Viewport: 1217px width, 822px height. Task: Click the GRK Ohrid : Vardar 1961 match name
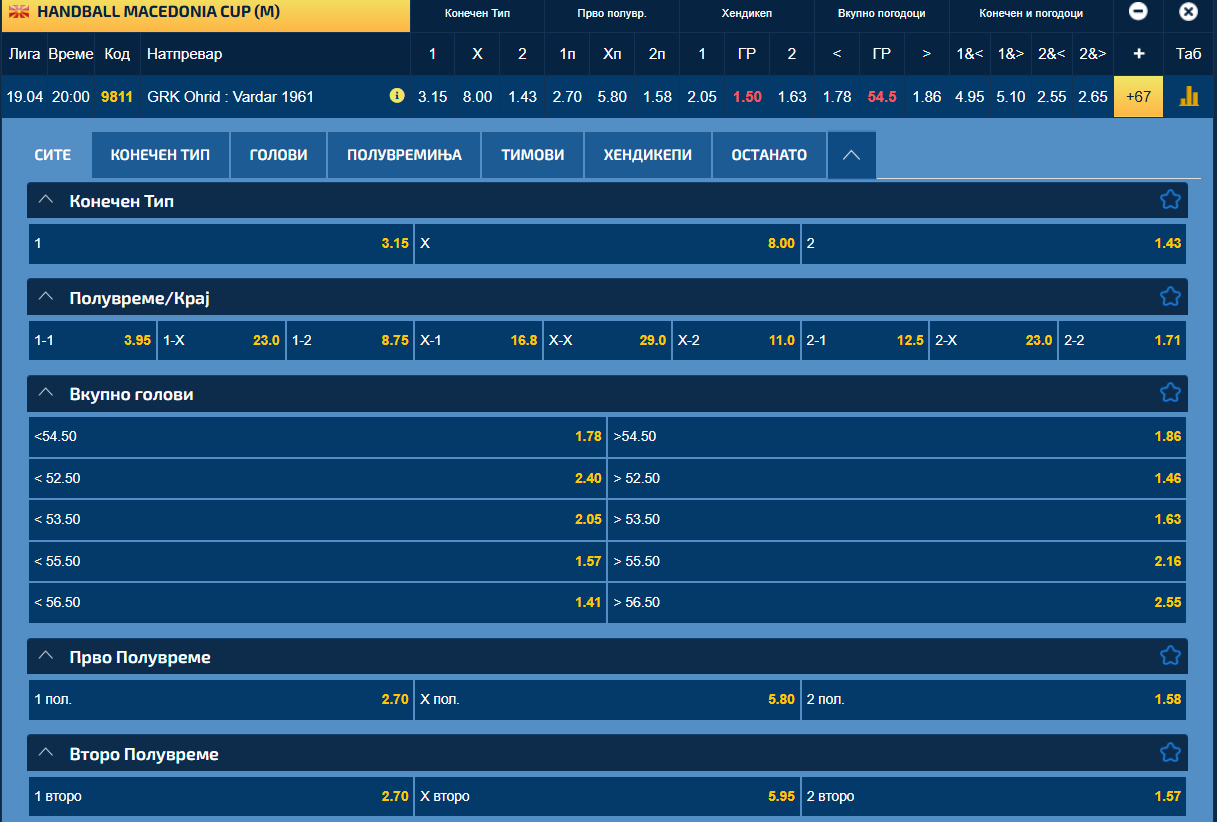[x=230, y=97]
